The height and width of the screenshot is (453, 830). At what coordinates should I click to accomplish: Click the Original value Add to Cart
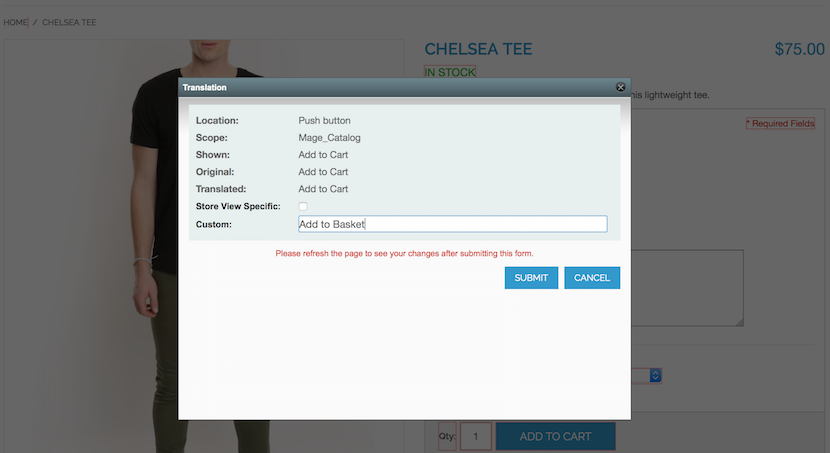pyautogui.click(x=323, y=171)
